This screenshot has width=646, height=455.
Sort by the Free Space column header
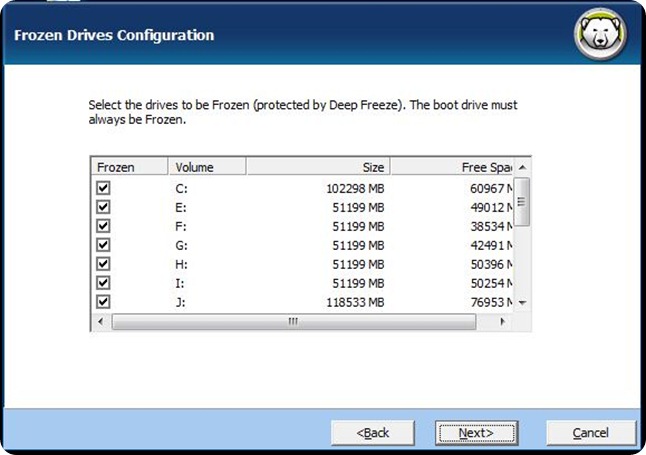[452, 167]
